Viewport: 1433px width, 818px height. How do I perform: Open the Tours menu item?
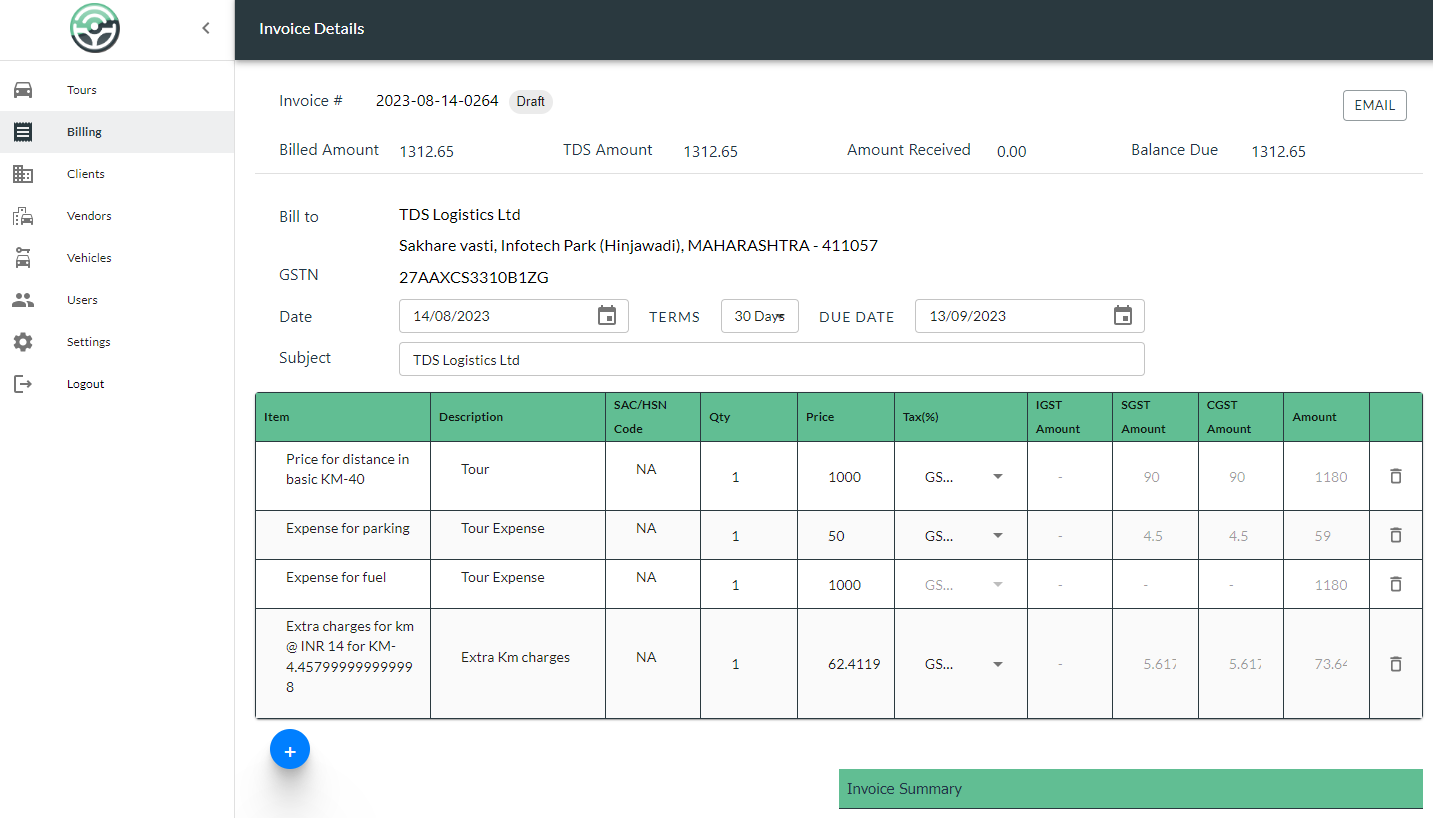pyautogui.click(x=117, y=90)
